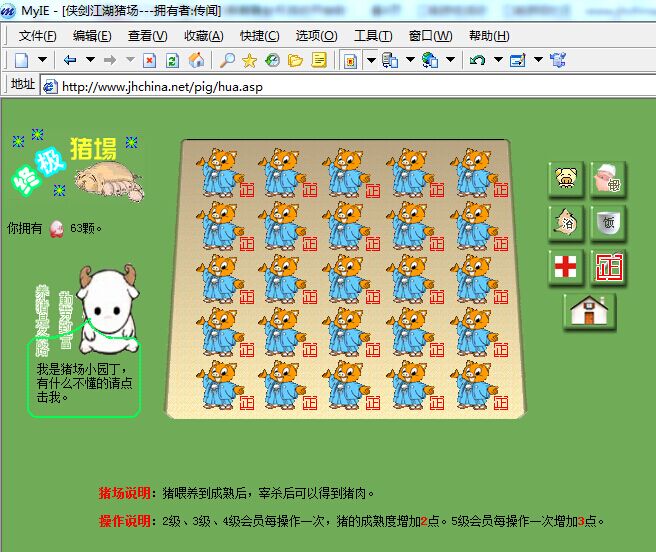
Task: Click the MyIE logo in the title bar
Action: (x=8, y=10)
